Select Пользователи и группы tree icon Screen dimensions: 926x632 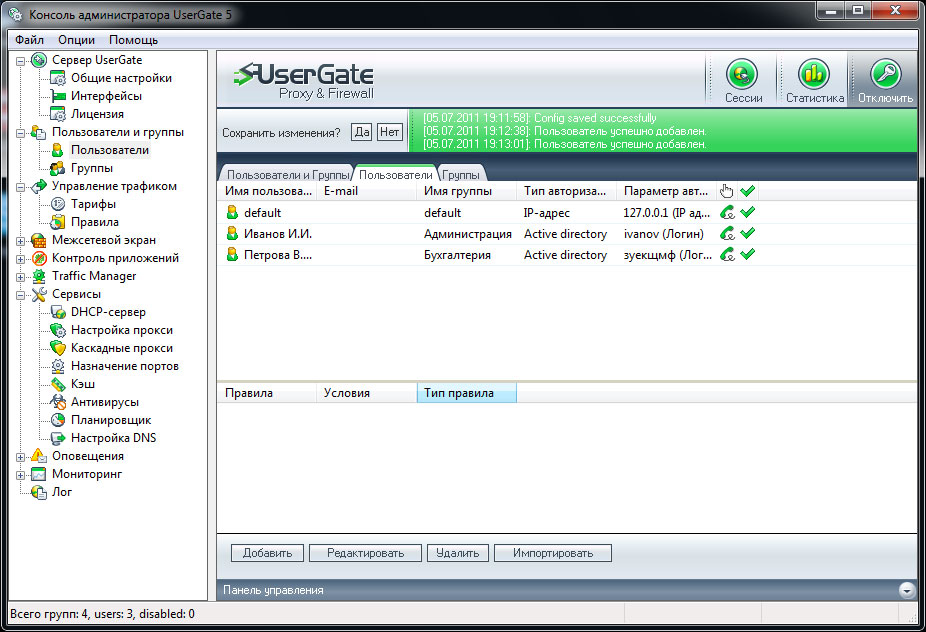pos(39,132)
